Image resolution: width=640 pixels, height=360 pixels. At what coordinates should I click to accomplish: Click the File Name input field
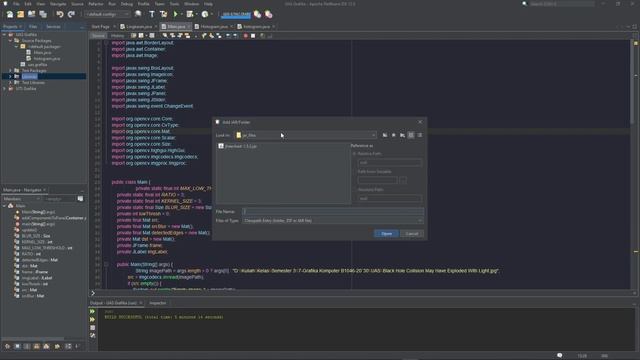[333, 211]
